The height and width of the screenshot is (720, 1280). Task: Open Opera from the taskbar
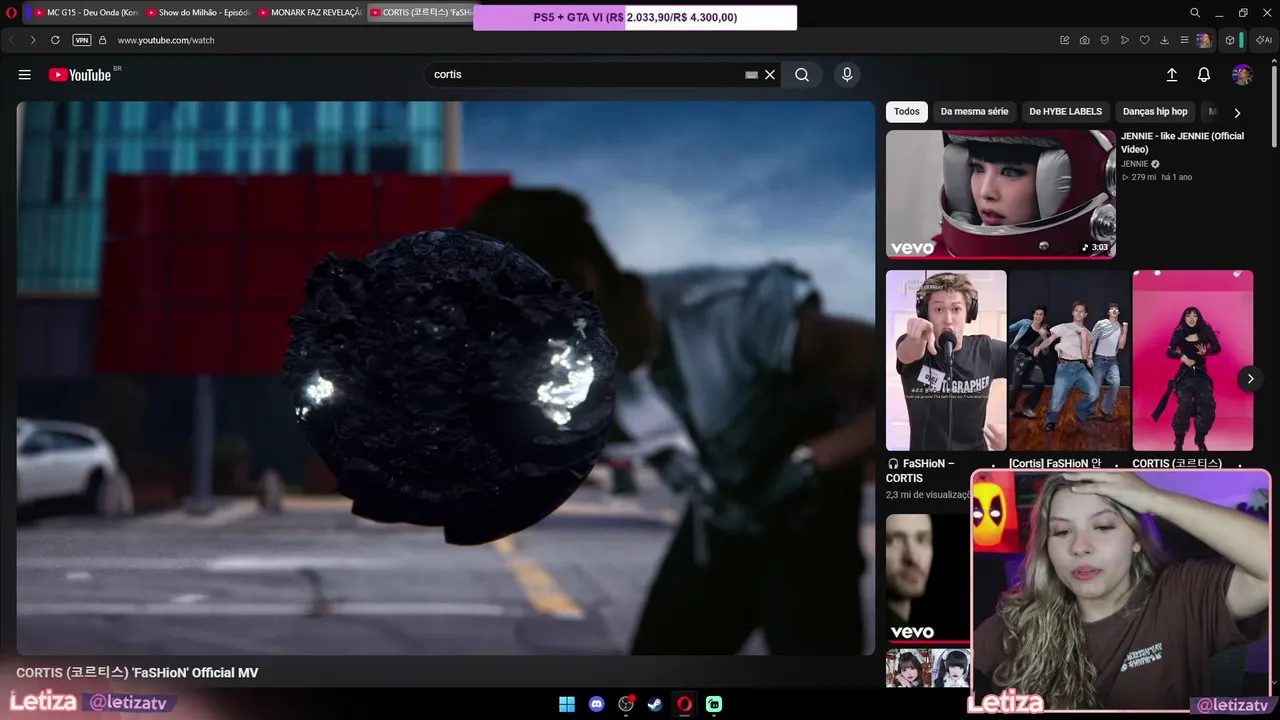685,704
